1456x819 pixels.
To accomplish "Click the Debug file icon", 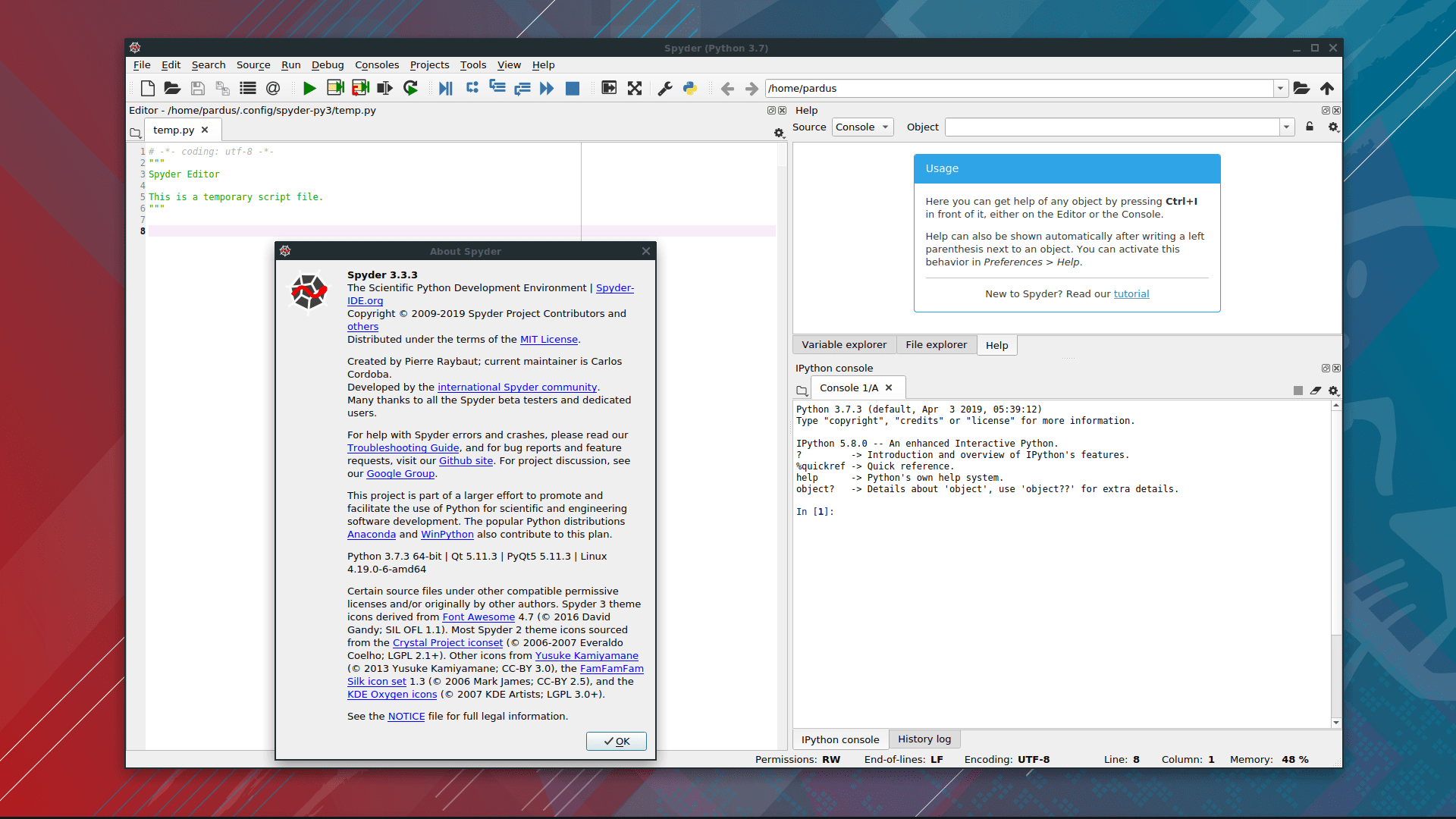I will [x=445, y=89].
